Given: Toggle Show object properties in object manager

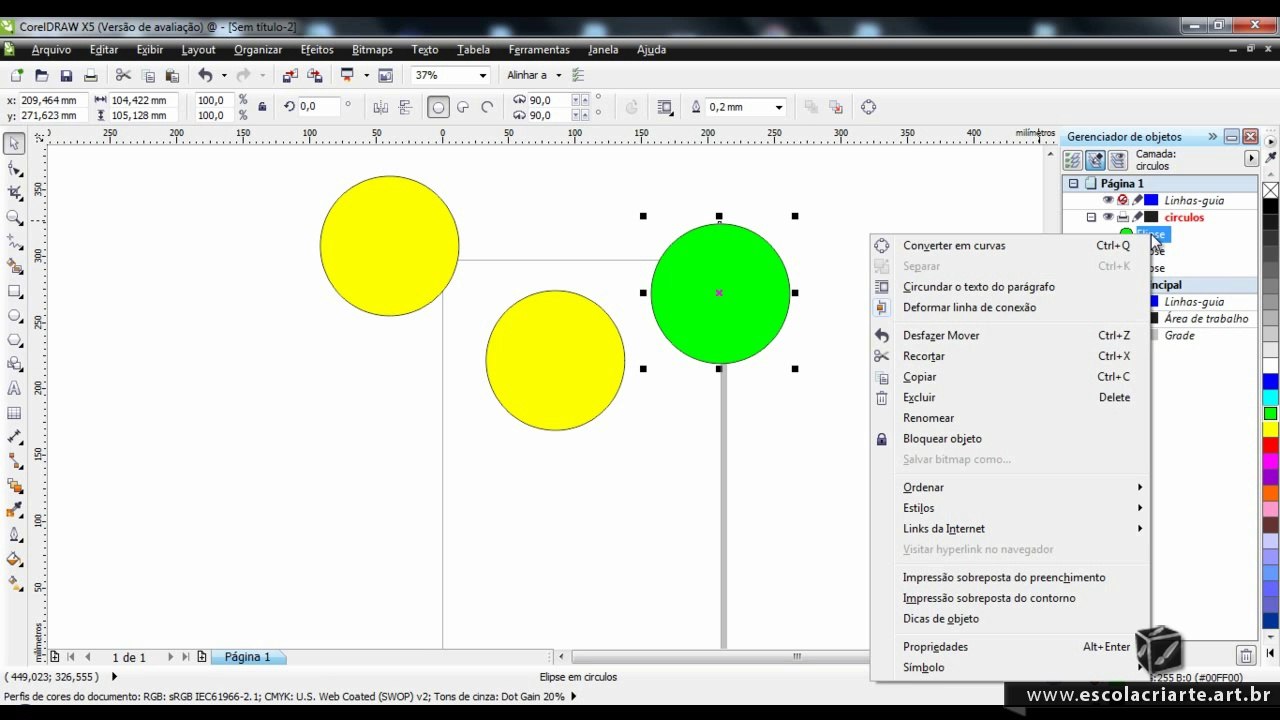Looking at the screenshot, I should 1072,160.
